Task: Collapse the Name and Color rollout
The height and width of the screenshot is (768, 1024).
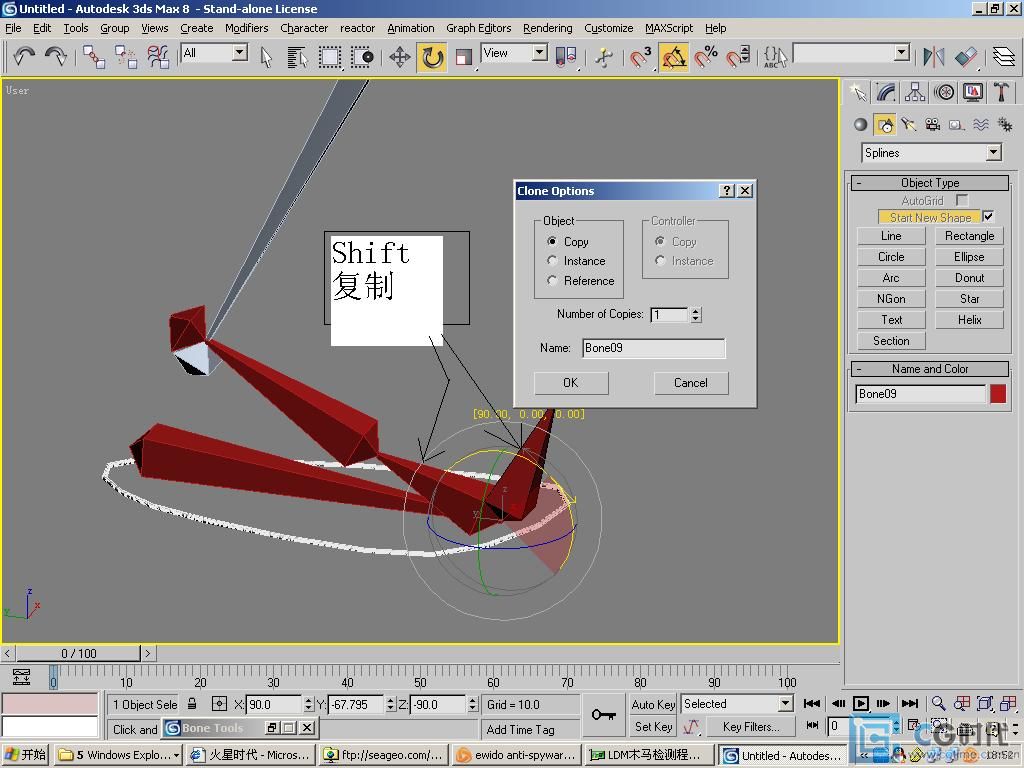Action: (x=931, y=369)
